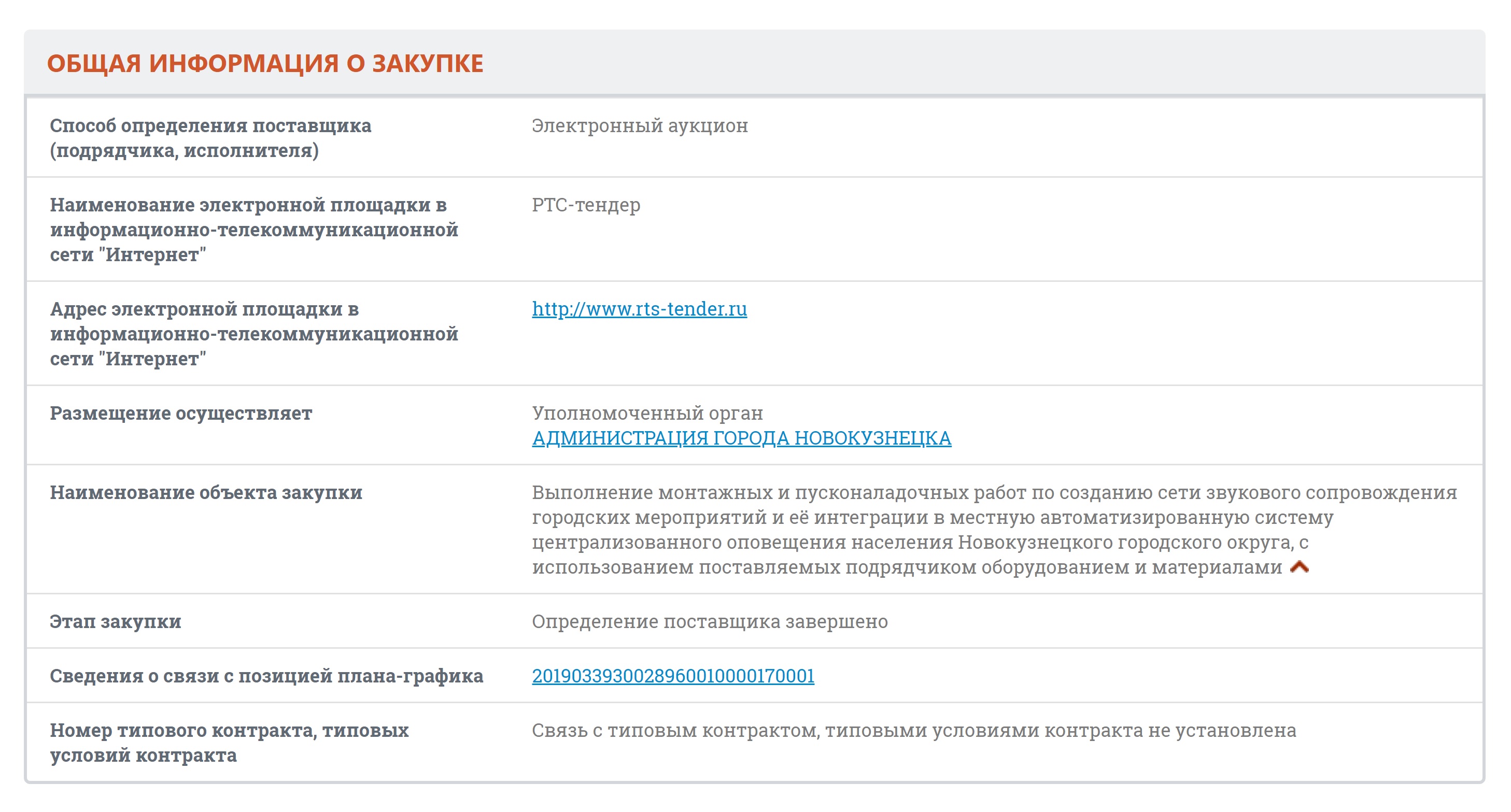Image resolution: width=1511 pixels, height=812 pixels.
Task: Select description starting Выполнение монтажных и пусконаладочных работ
Action: point(994,530)
